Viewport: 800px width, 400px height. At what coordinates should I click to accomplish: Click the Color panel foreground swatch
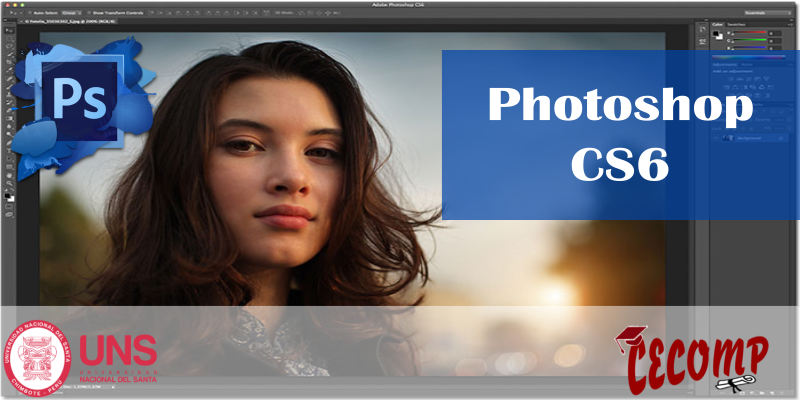(715, 33)
